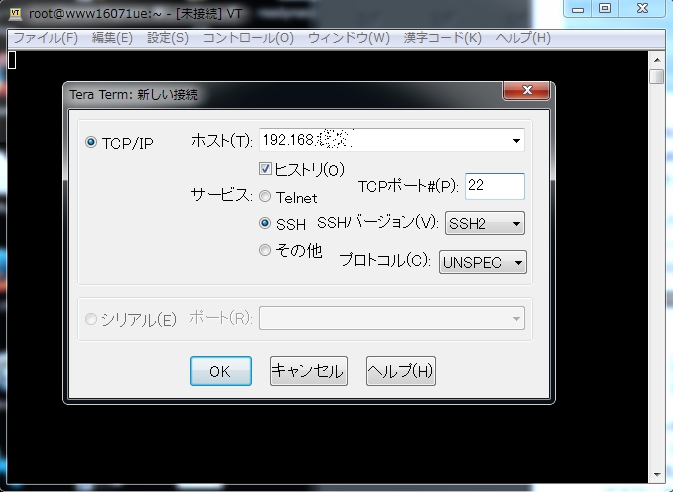Viewport: 673px width, 492px height.
Task: Click the ヘルプ(H) button in dialog
Action: pyautogui.click(x=400, y=371)
